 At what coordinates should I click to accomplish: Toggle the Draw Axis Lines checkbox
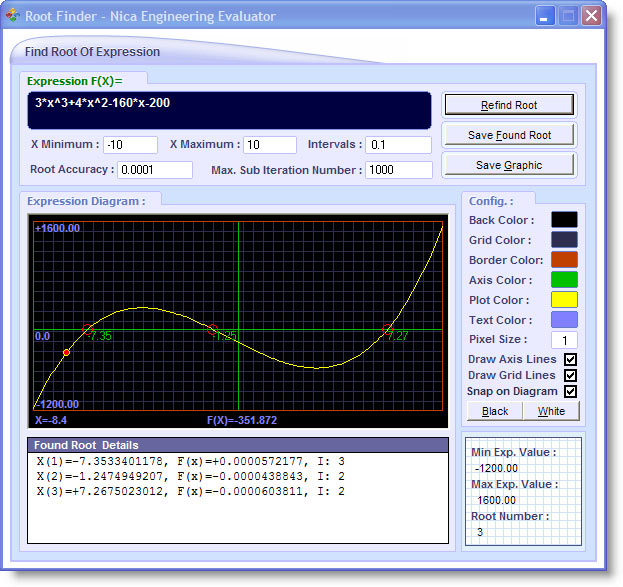coord(571,359)
